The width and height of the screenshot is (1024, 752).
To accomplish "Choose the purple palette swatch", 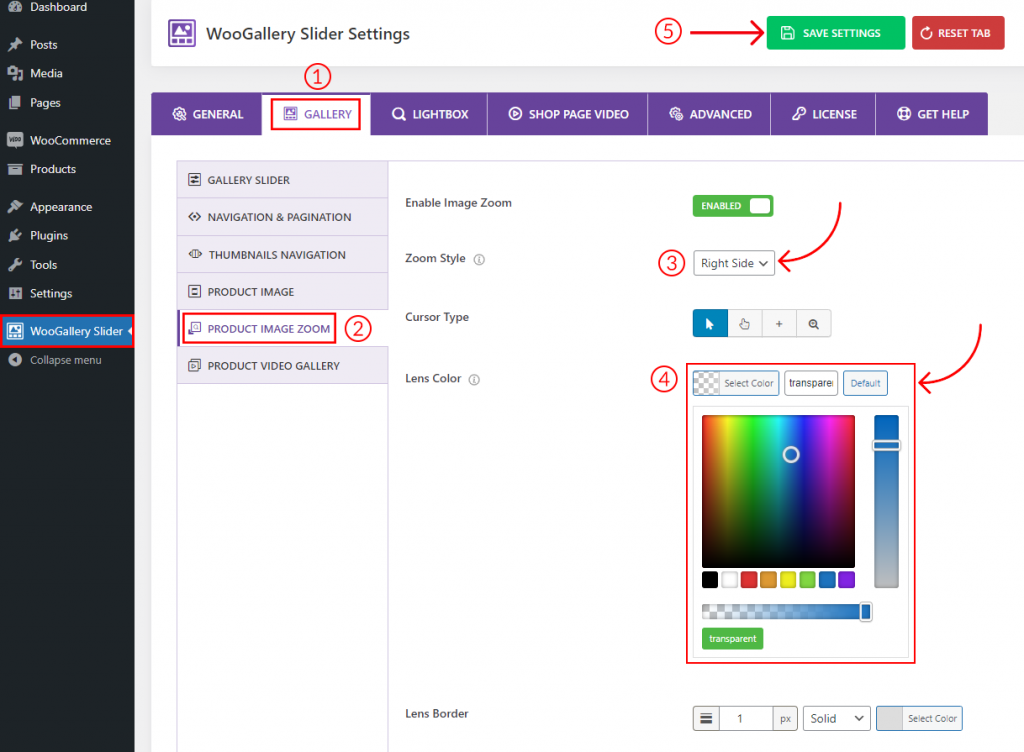I will [x=847, y=580].
